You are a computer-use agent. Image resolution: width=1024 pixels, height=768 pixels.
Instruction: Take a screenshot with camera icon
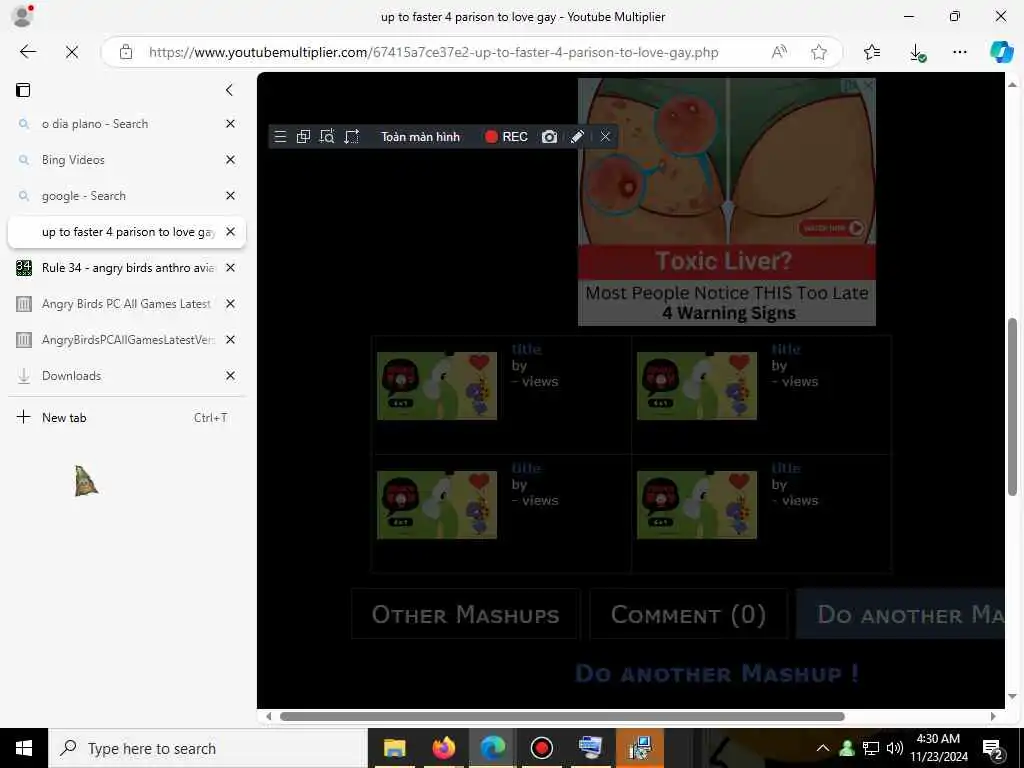549,136
